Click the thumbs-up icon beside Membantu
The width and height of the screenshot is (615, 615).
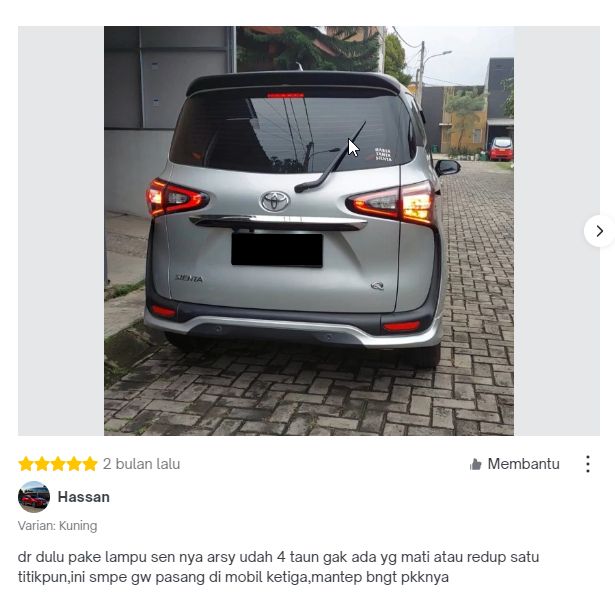475,464
